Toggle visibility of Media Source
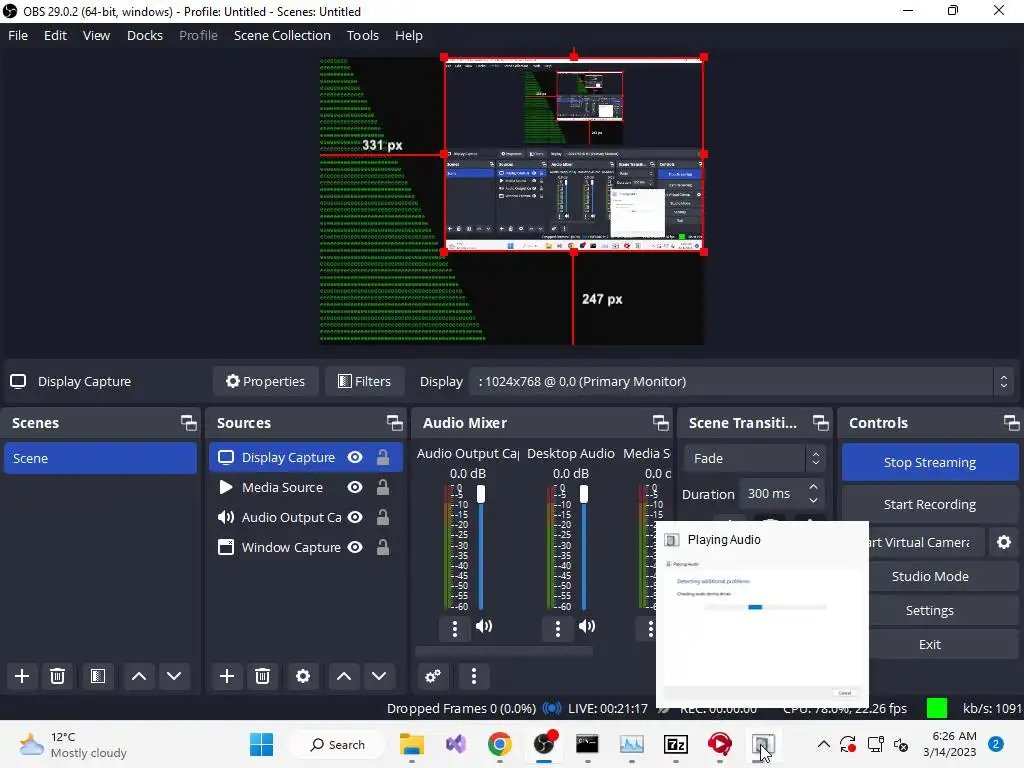This screenshot has height=768, width=1024. point(355,487)
